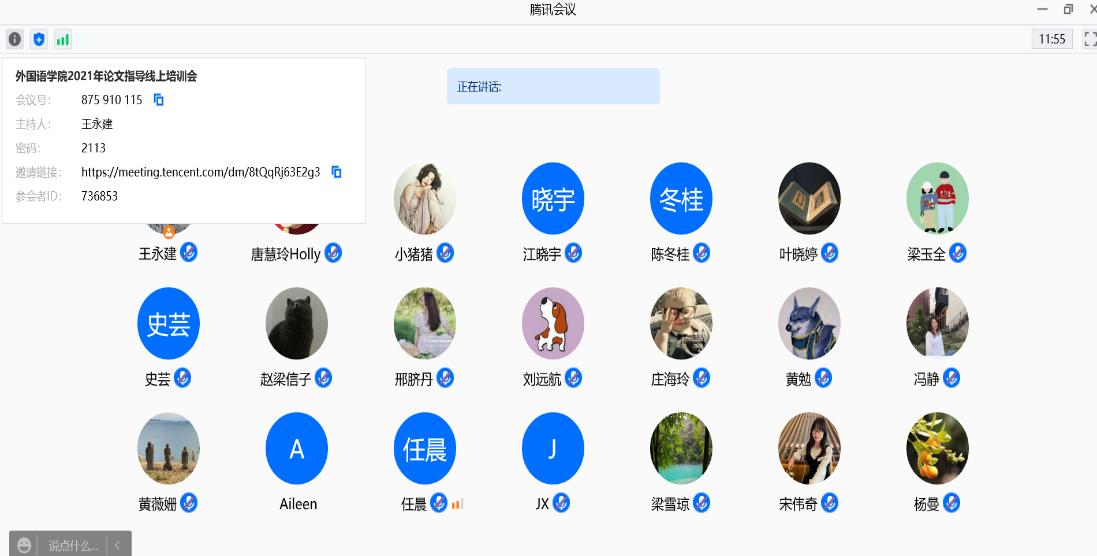Click the microphone icon beside 任晨

[x=439, y=502]
